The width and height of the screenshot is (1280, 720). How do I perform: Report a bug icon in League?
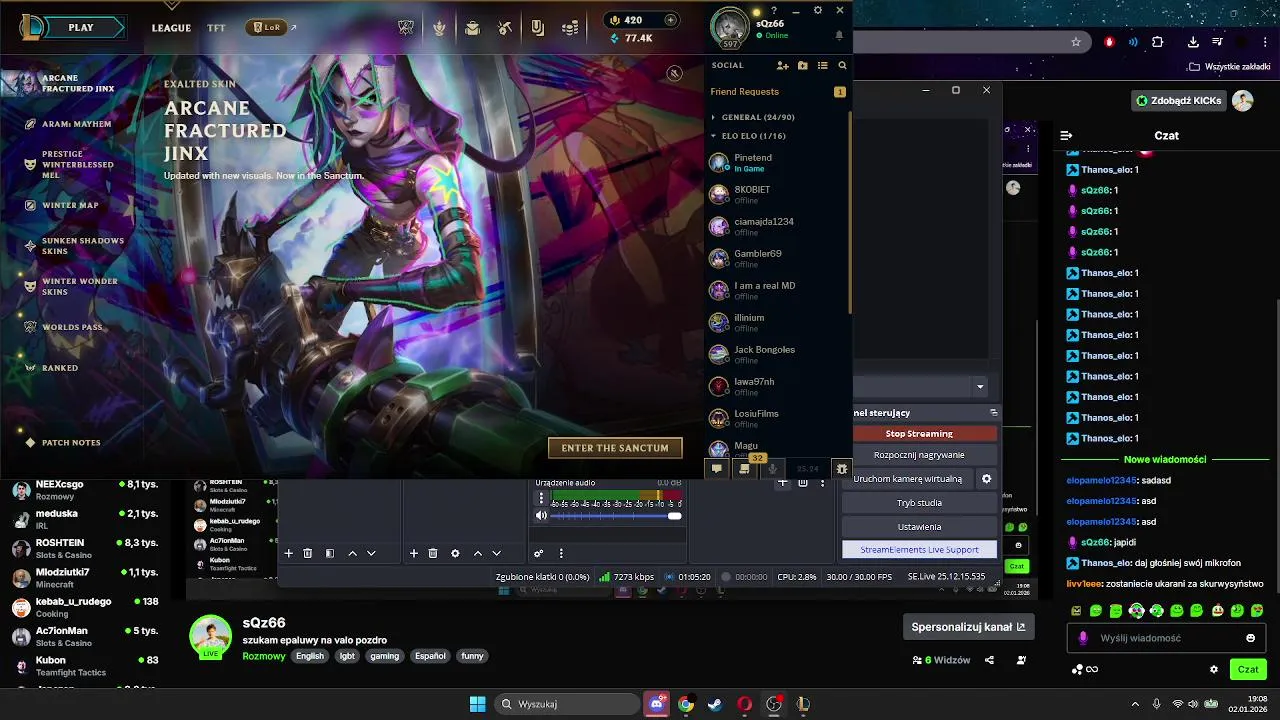tap(842, 468)
